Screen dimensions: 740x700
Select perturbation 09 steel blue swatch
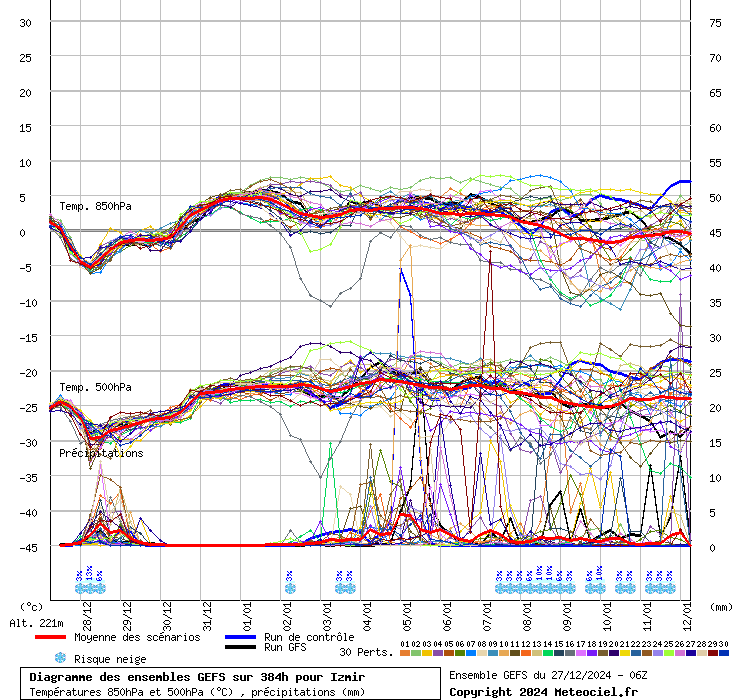[x=493, y=653]
